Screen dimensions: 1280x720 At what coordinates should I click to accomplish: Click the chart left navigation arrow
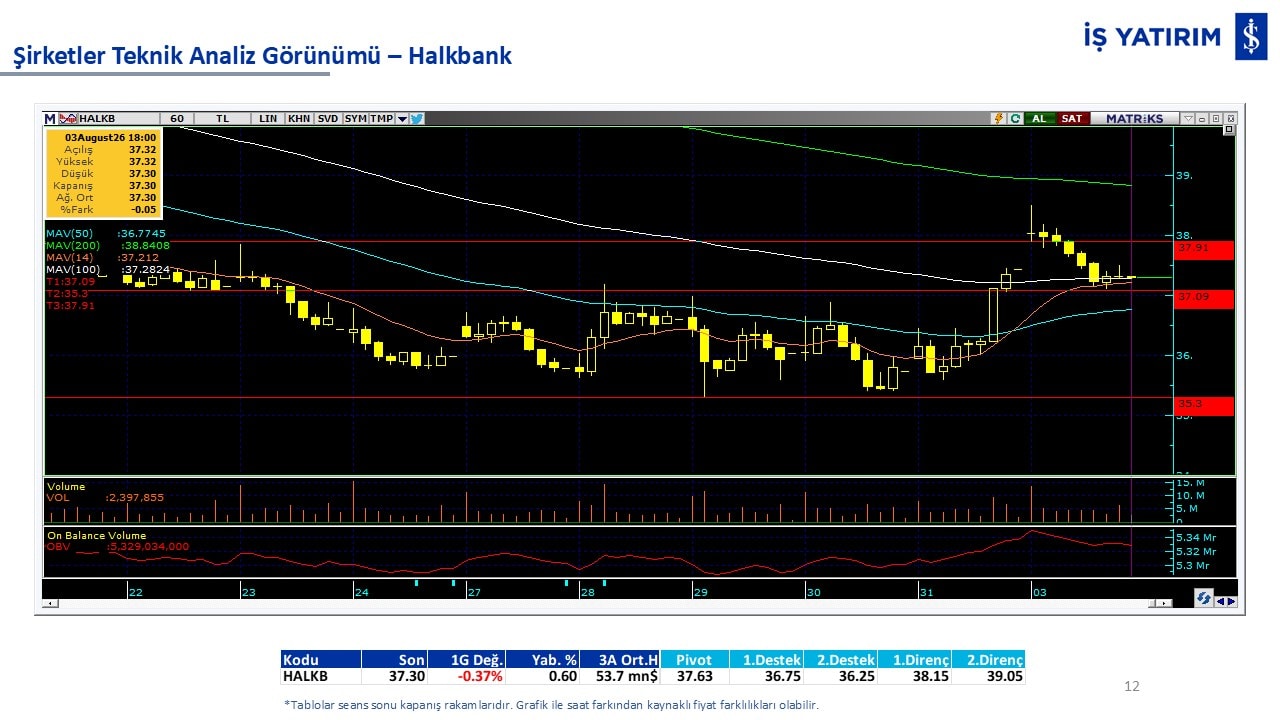tap(1221, 601)
